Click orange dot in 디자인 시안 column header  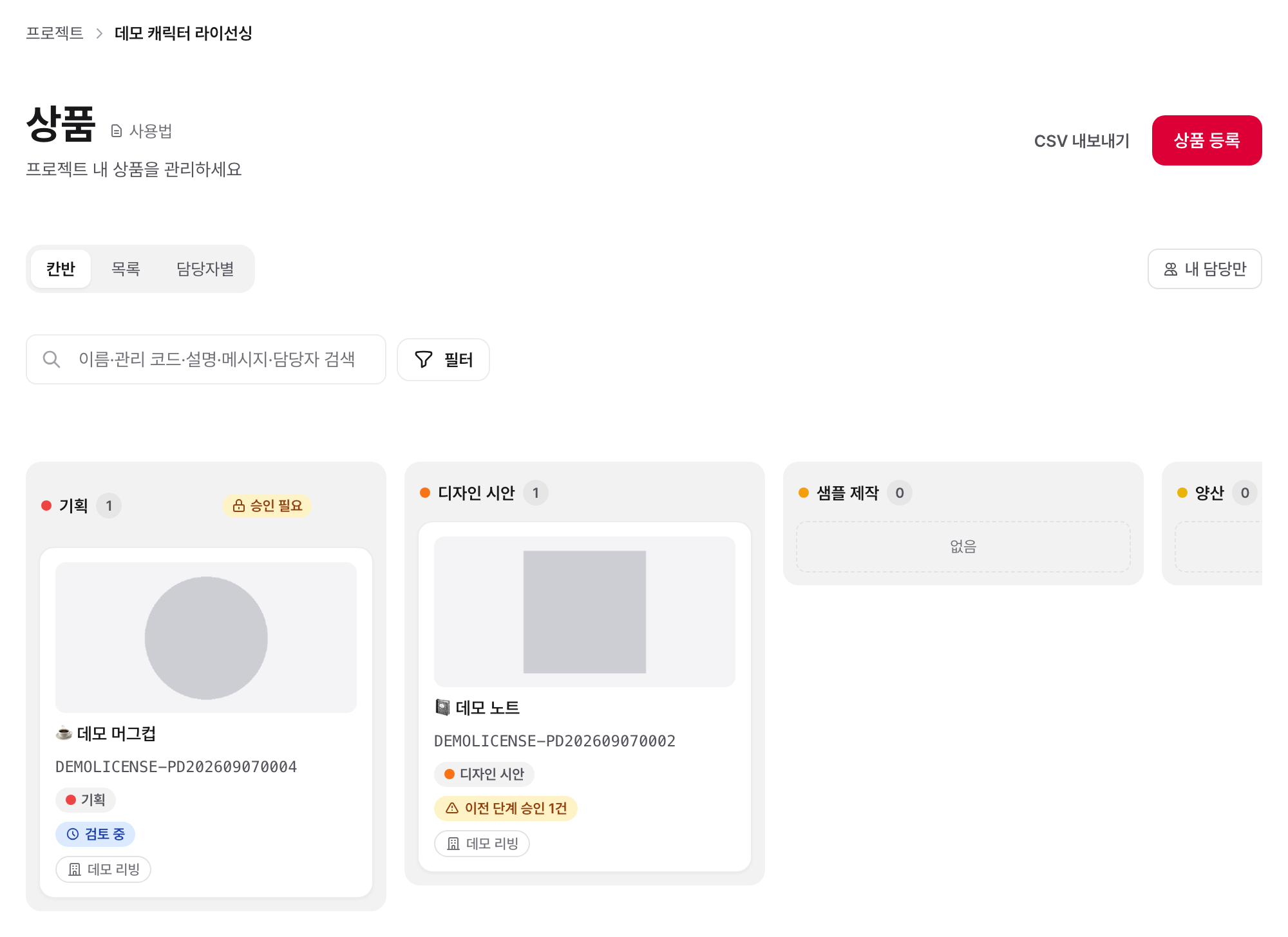click(425, 493)
